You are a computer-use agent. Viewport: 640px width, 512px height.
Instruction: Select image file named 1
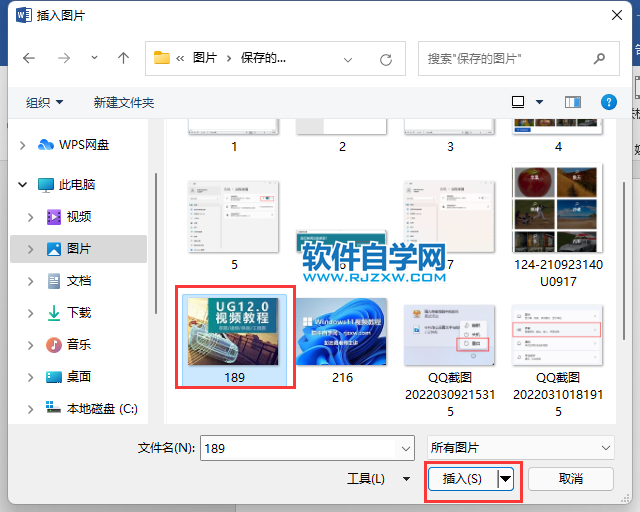point(234,136)
